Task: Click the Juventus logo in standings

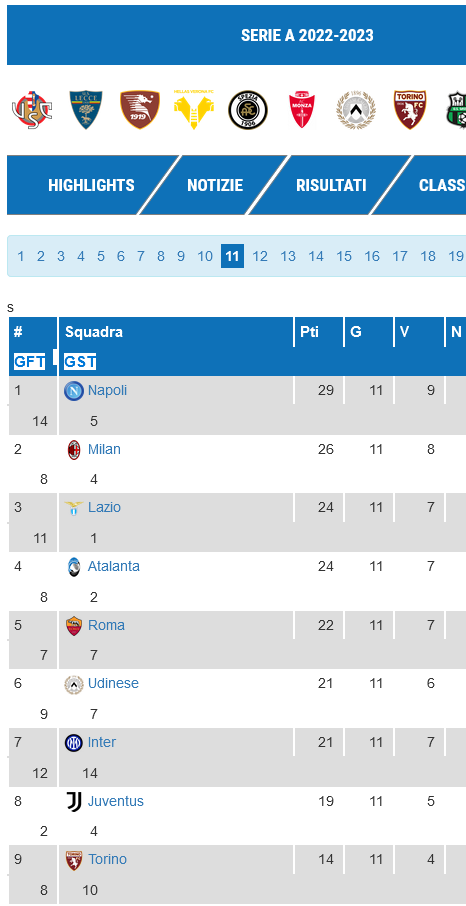Action: (x=74, y=802)
